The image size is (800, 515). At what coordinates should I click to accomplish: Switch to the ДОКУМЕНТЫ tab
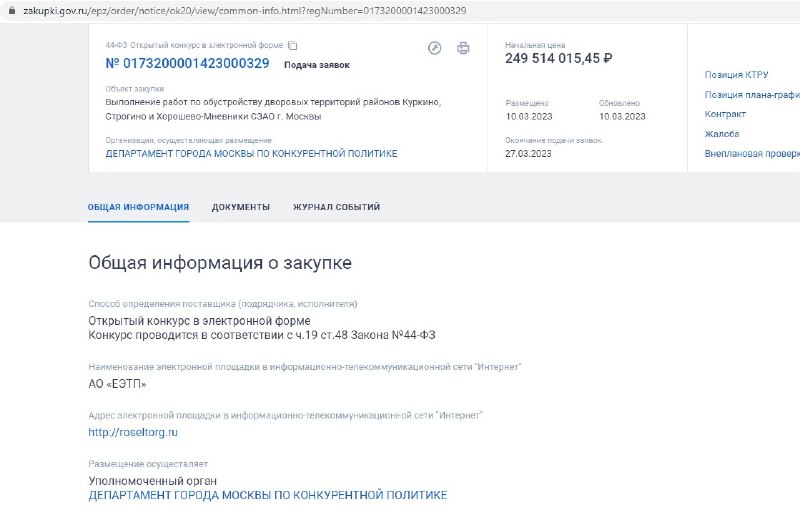point(241,207)
